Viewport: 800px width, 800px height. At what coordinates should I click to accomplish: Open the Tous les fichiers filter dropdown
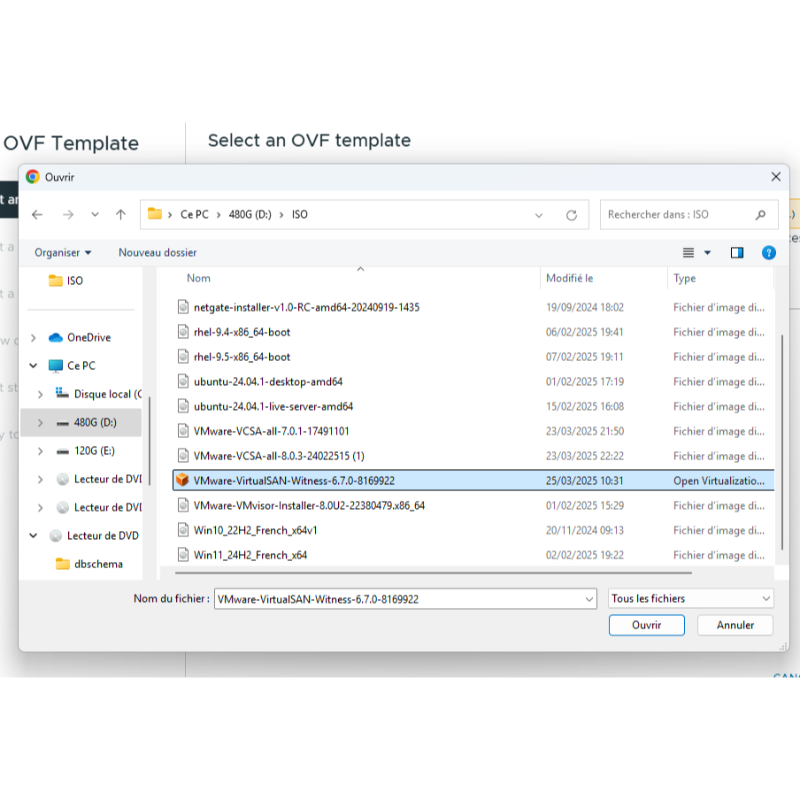[691, 599]
